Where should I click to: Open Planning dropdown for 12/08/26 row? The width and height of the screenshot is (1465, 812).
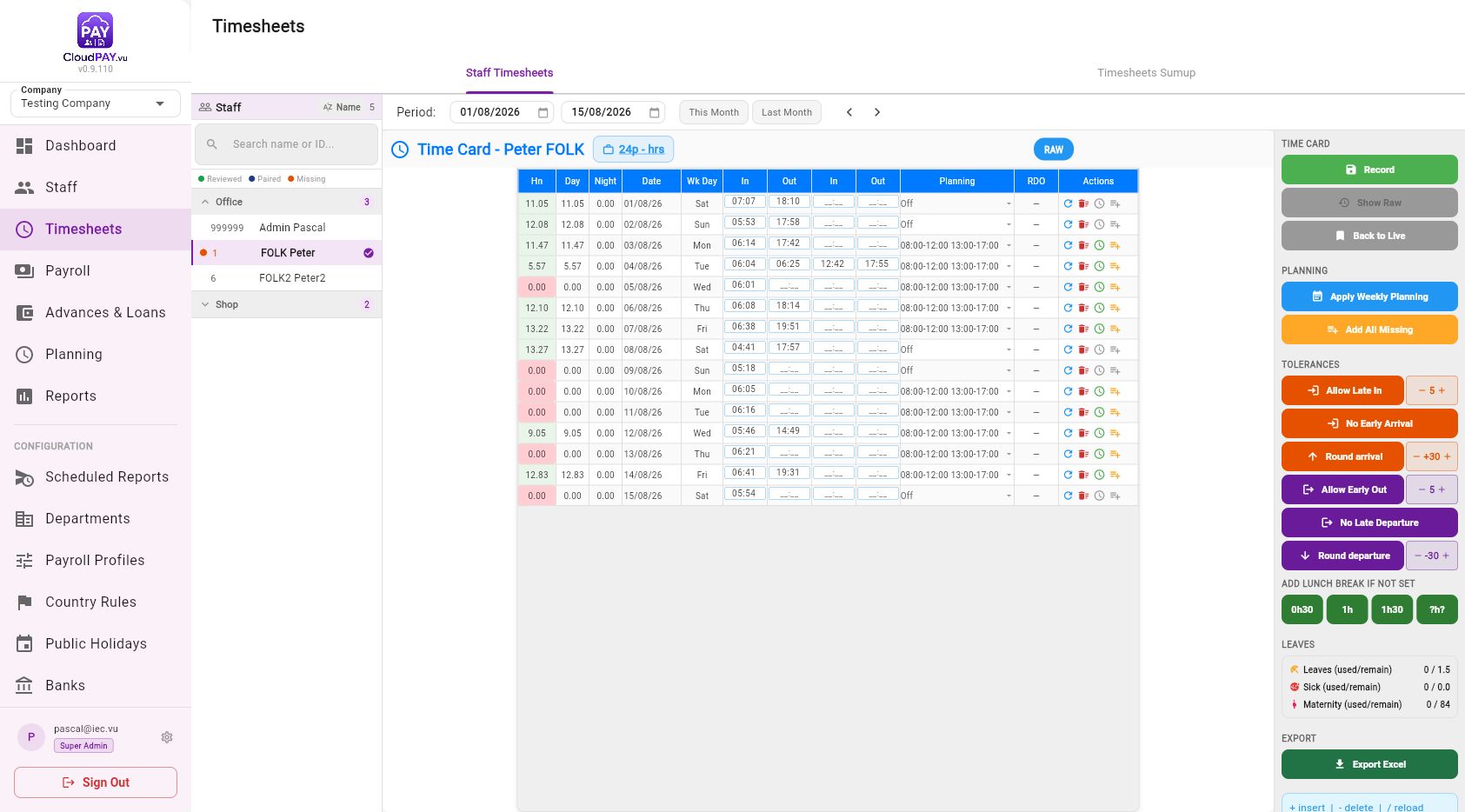click(x=956, y=433)
